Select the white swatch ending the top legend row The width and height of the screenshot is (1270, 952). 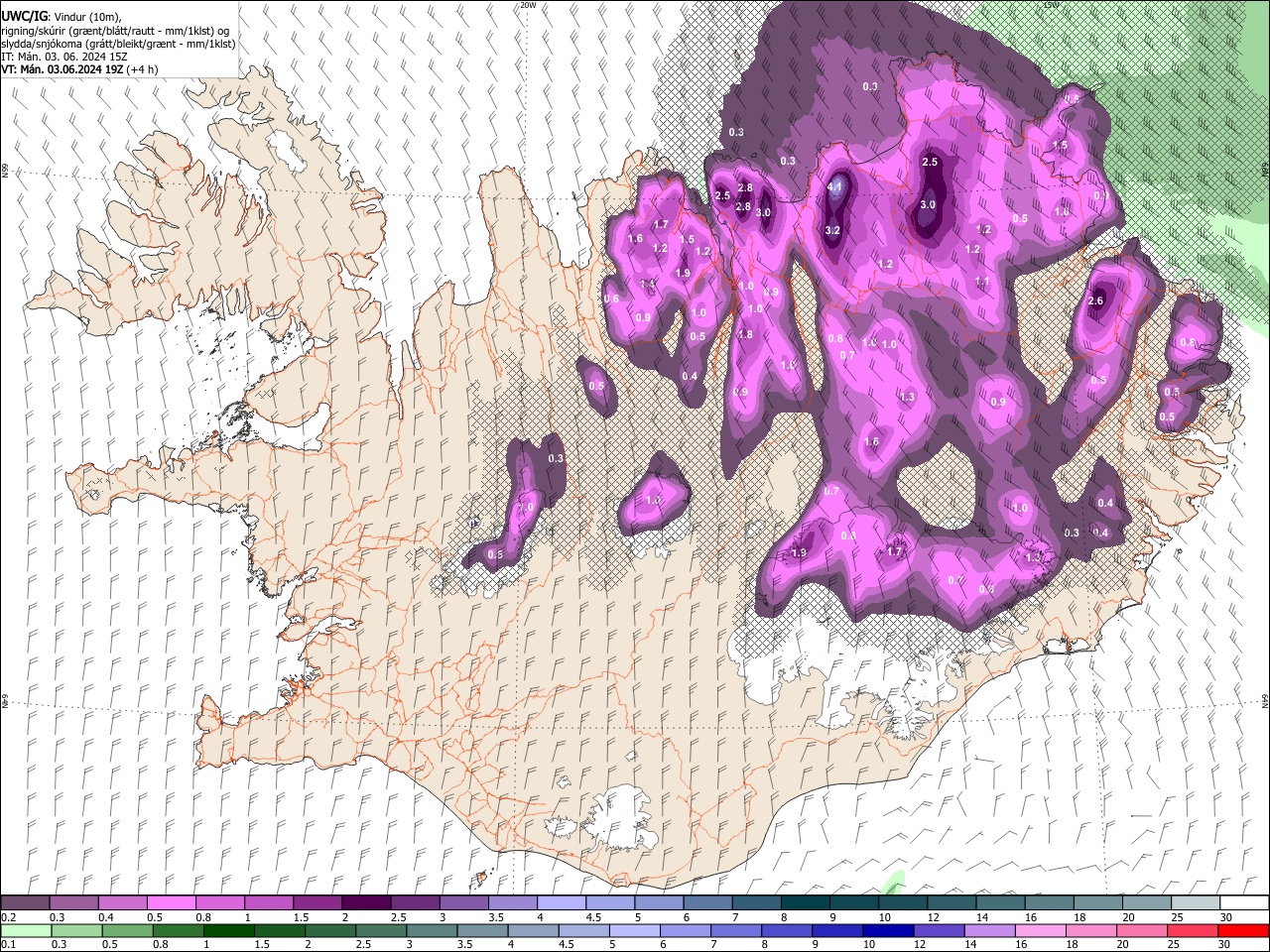coord(1244,903)
